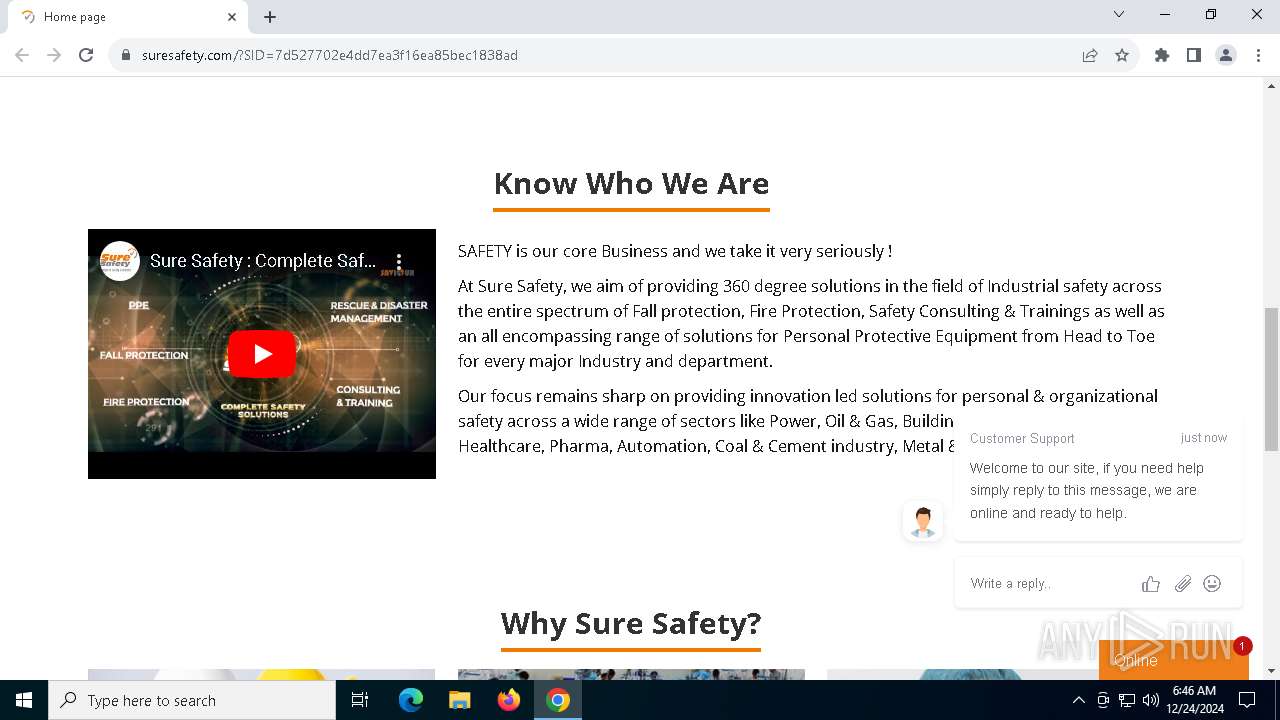Open Task View from the taskbar
This screenshot has width=1280, height=720.
tap(360, 700)
